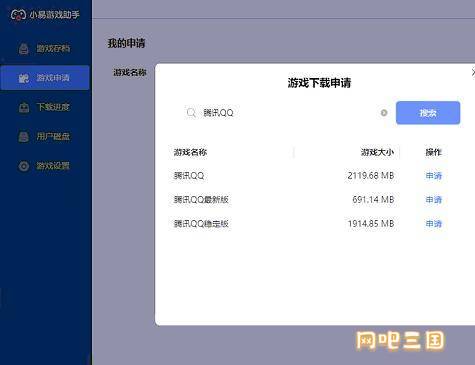
Task: Close the 游戏下载申请 dialog
Action: pyautogui.click(x=473, y=72)
